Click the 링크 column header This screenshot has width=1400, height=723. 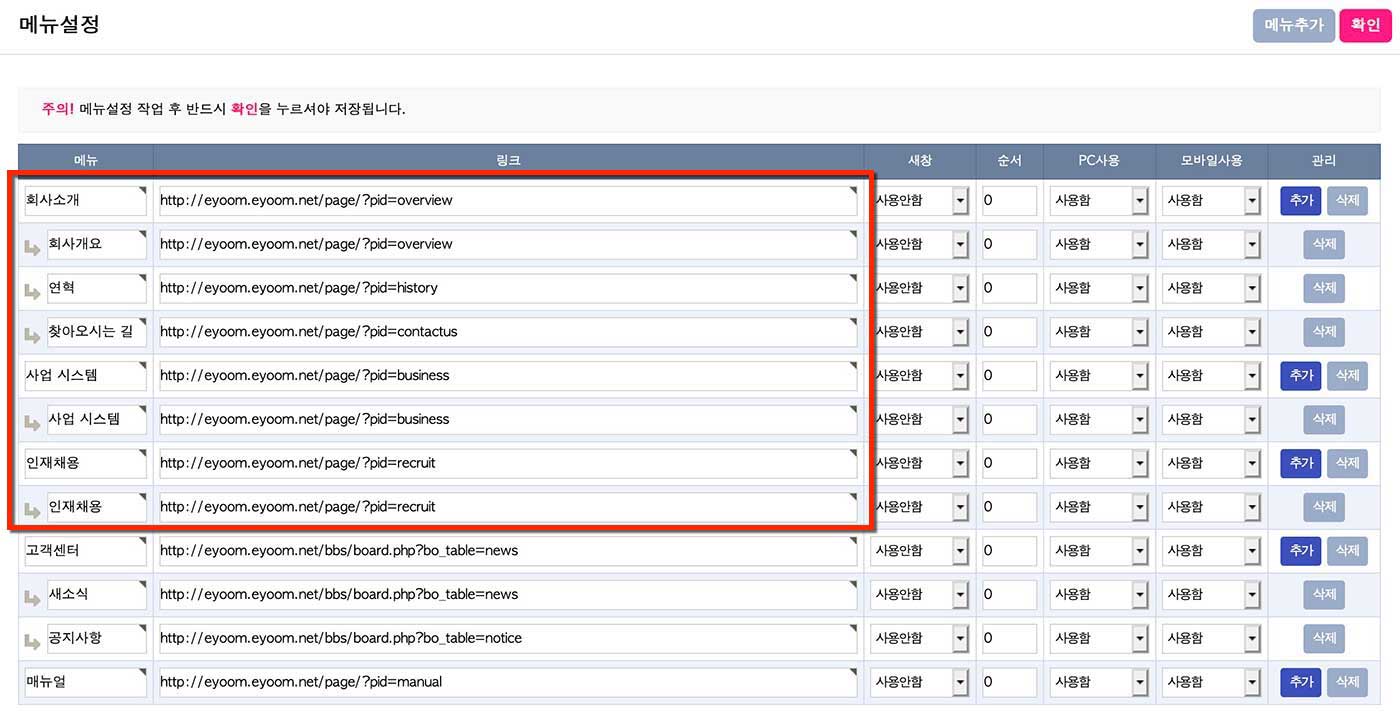coord(508,160)
